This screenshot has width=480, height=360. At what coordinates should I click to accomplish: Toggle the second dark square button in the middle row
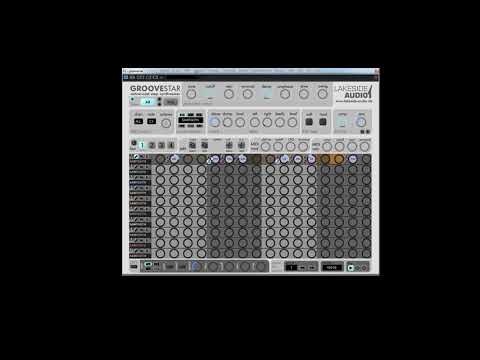point(323,122)
